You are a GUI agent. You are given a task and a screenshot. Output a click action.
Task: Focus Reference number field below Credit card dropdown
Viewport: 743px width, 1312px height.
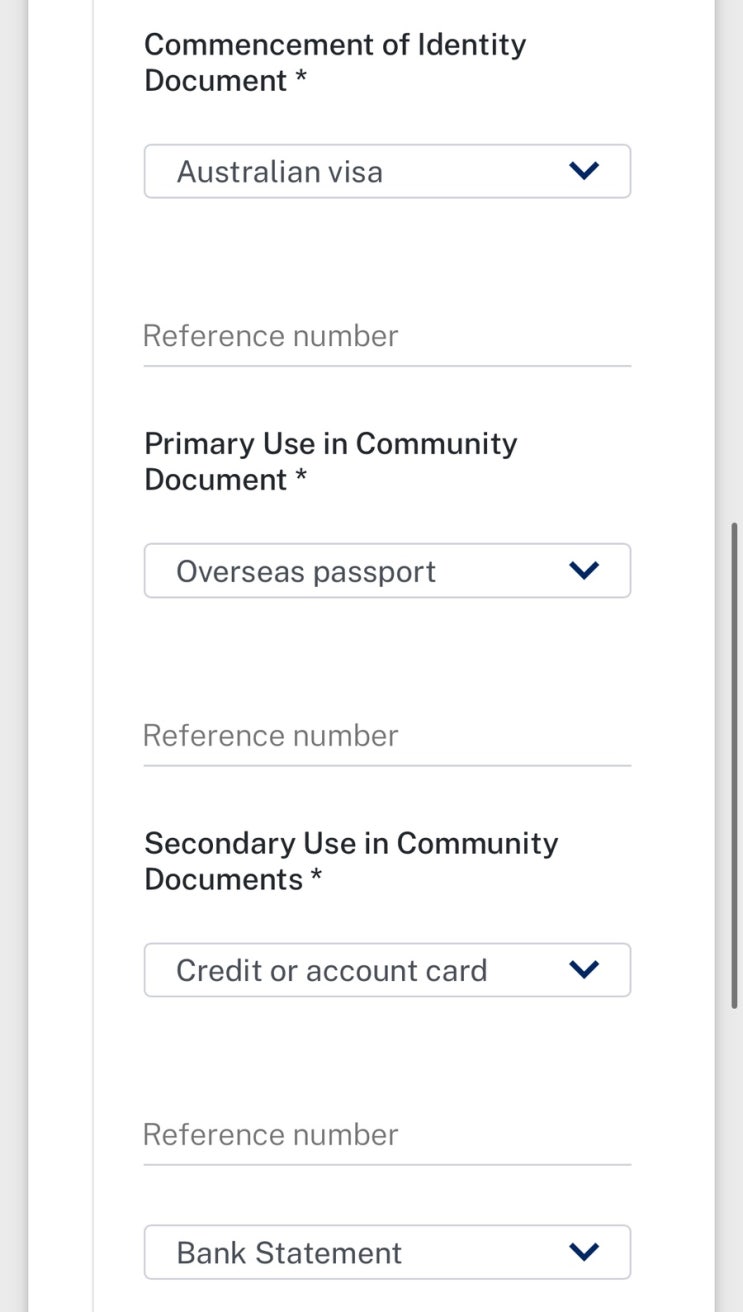[387, 1136]
